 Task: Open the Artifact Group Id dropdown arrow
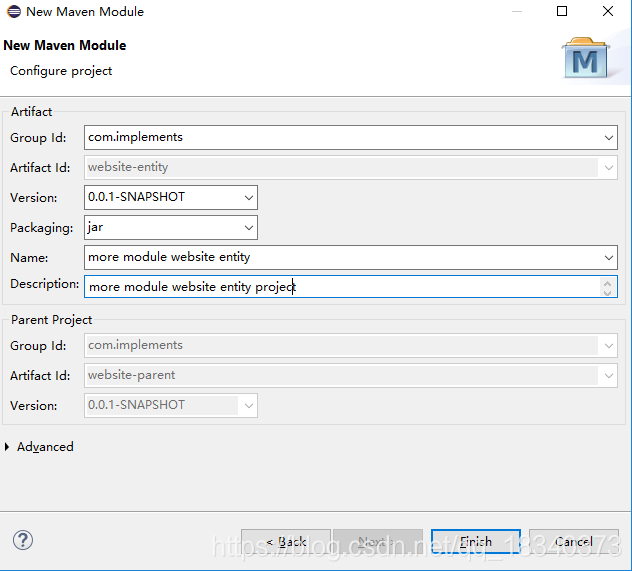point(609,137)
